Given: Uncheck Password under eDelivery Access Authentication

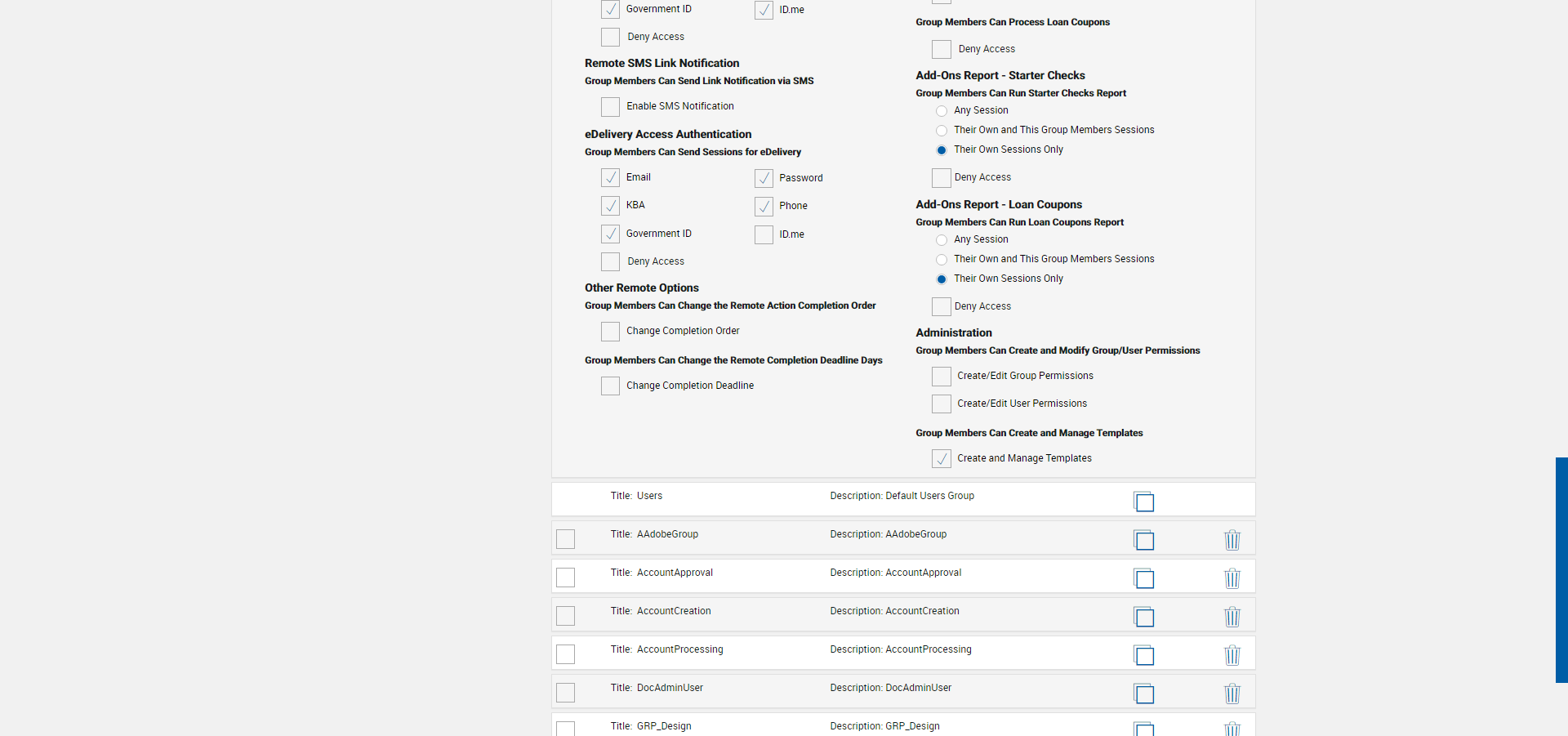Looking at the screenshot, I should click(764, 178).
